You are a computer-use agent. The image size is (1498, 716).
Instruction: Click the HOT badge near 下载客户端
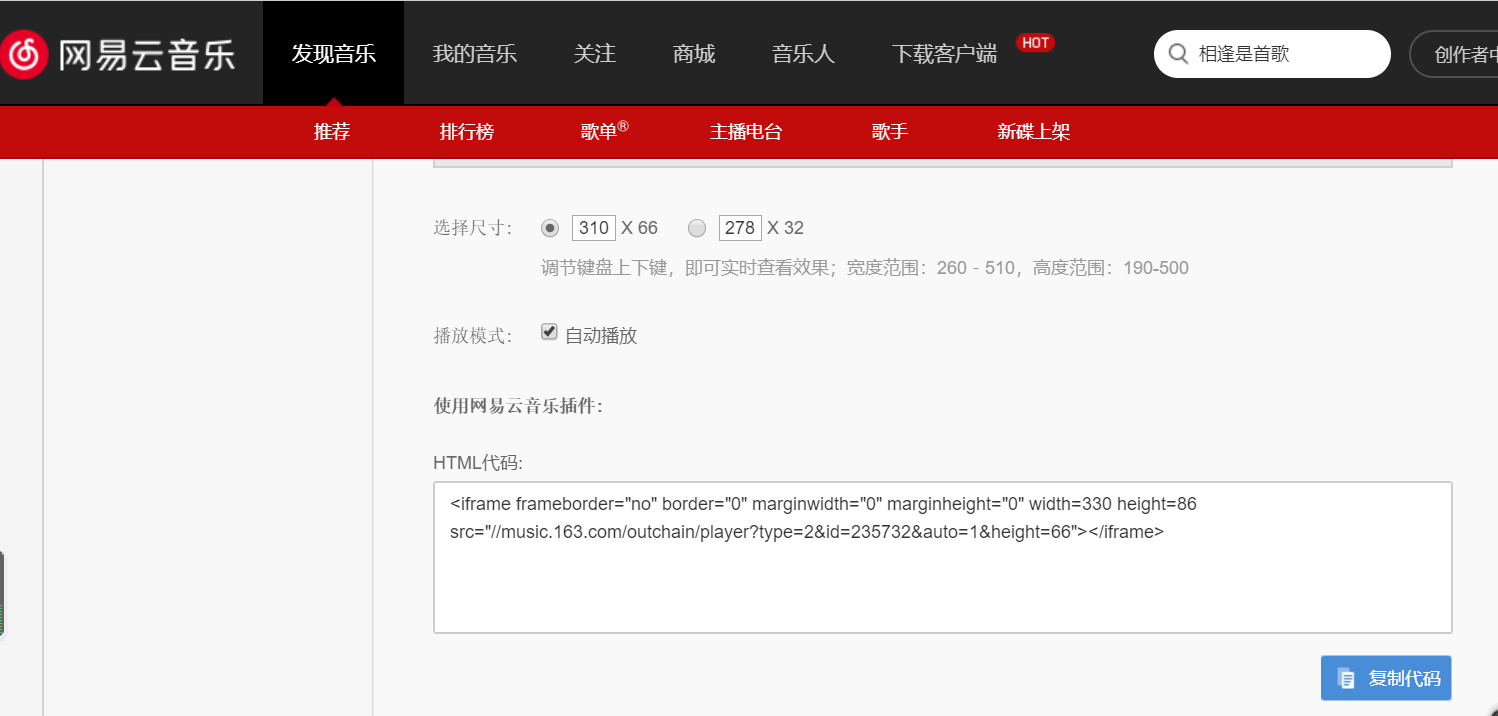[x=1035, y=43]
